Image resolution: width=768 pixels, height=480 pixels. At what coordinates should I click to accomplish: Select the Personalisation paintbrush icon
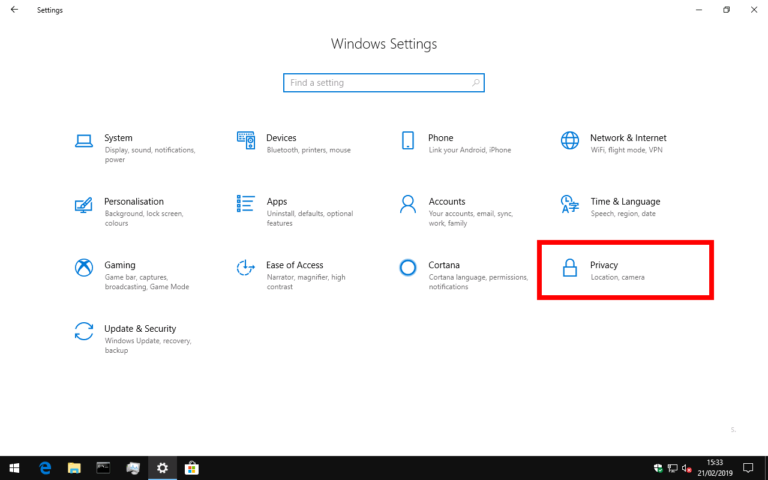83,205
